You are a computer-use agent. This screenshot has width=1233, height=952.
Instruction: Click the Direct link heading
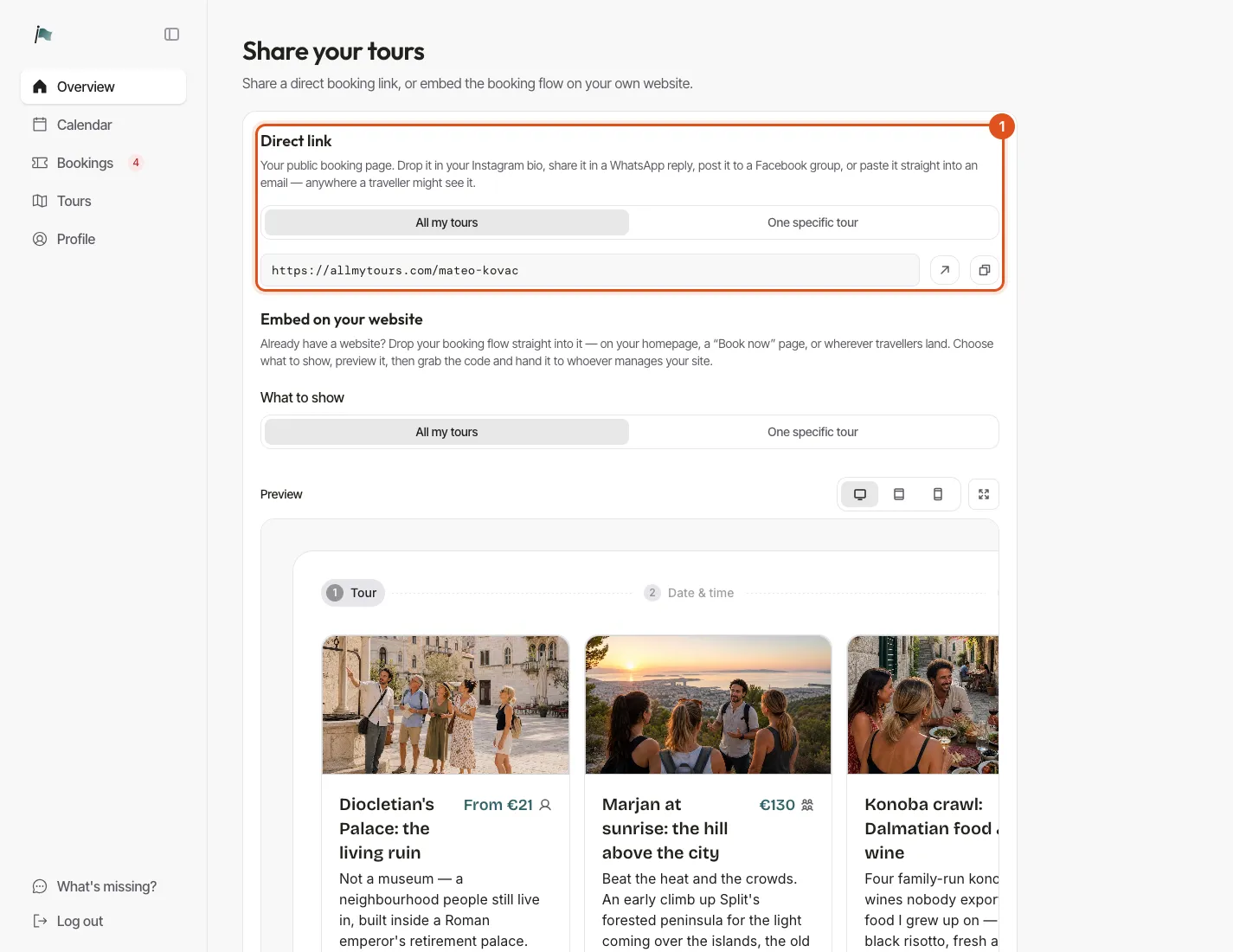tap(296, 141)
